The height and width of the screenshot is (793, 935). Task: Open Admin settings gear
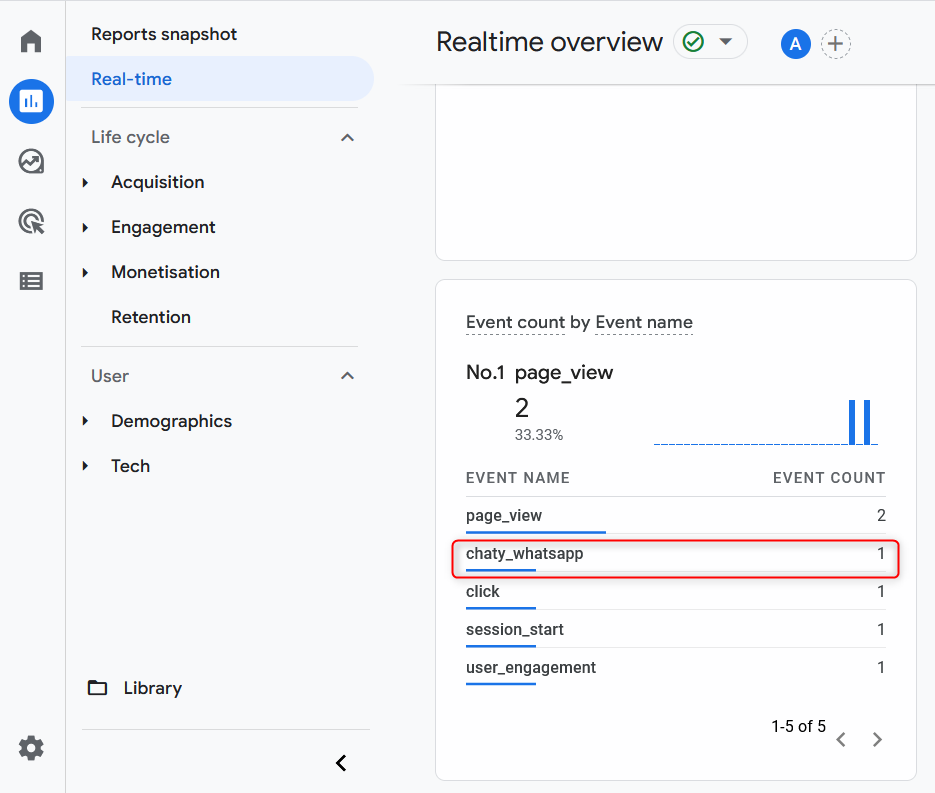(x=31, y=748)
